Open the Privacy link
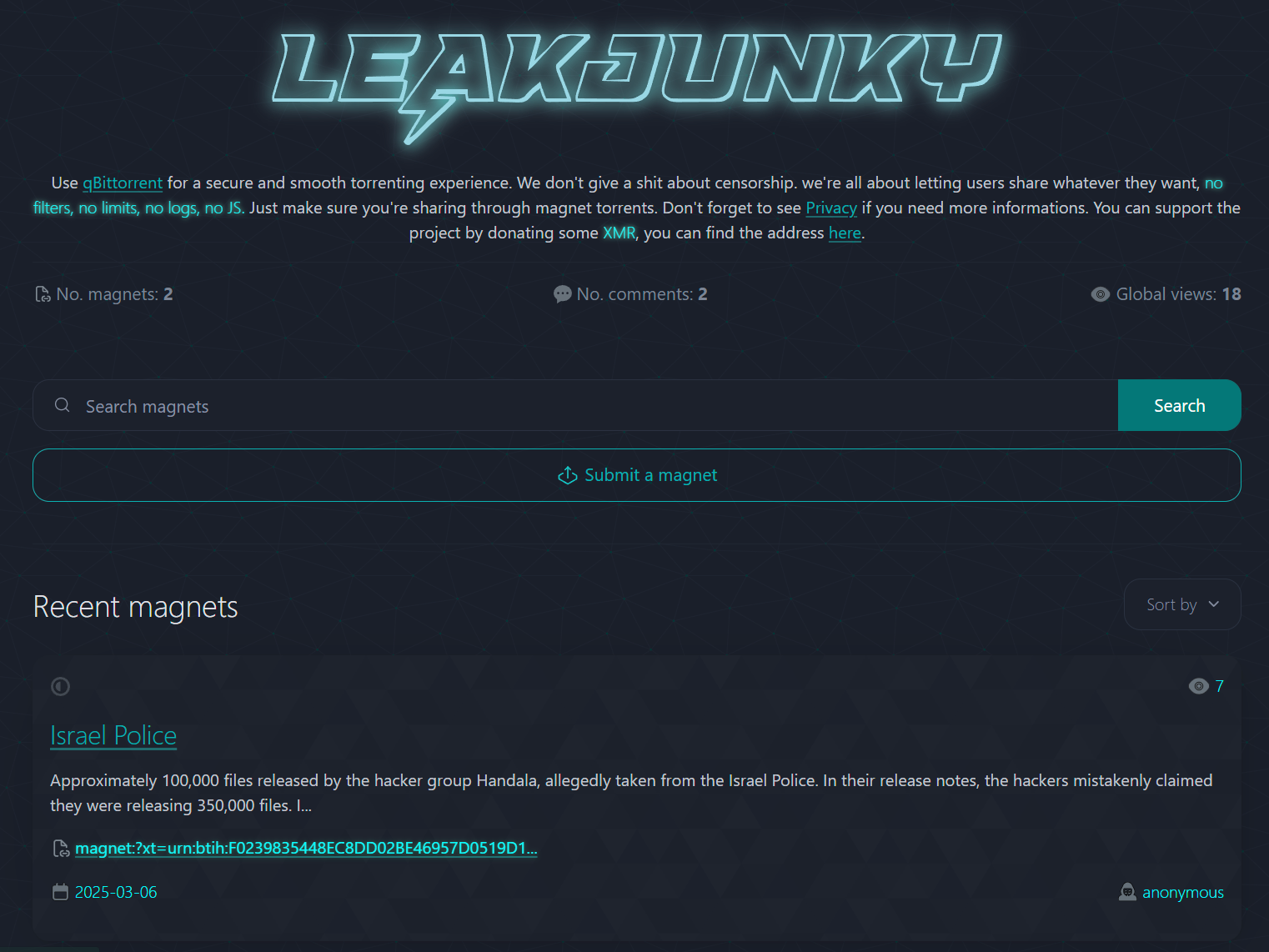Screen dimensions: 1269x952 tap(831, 208)
